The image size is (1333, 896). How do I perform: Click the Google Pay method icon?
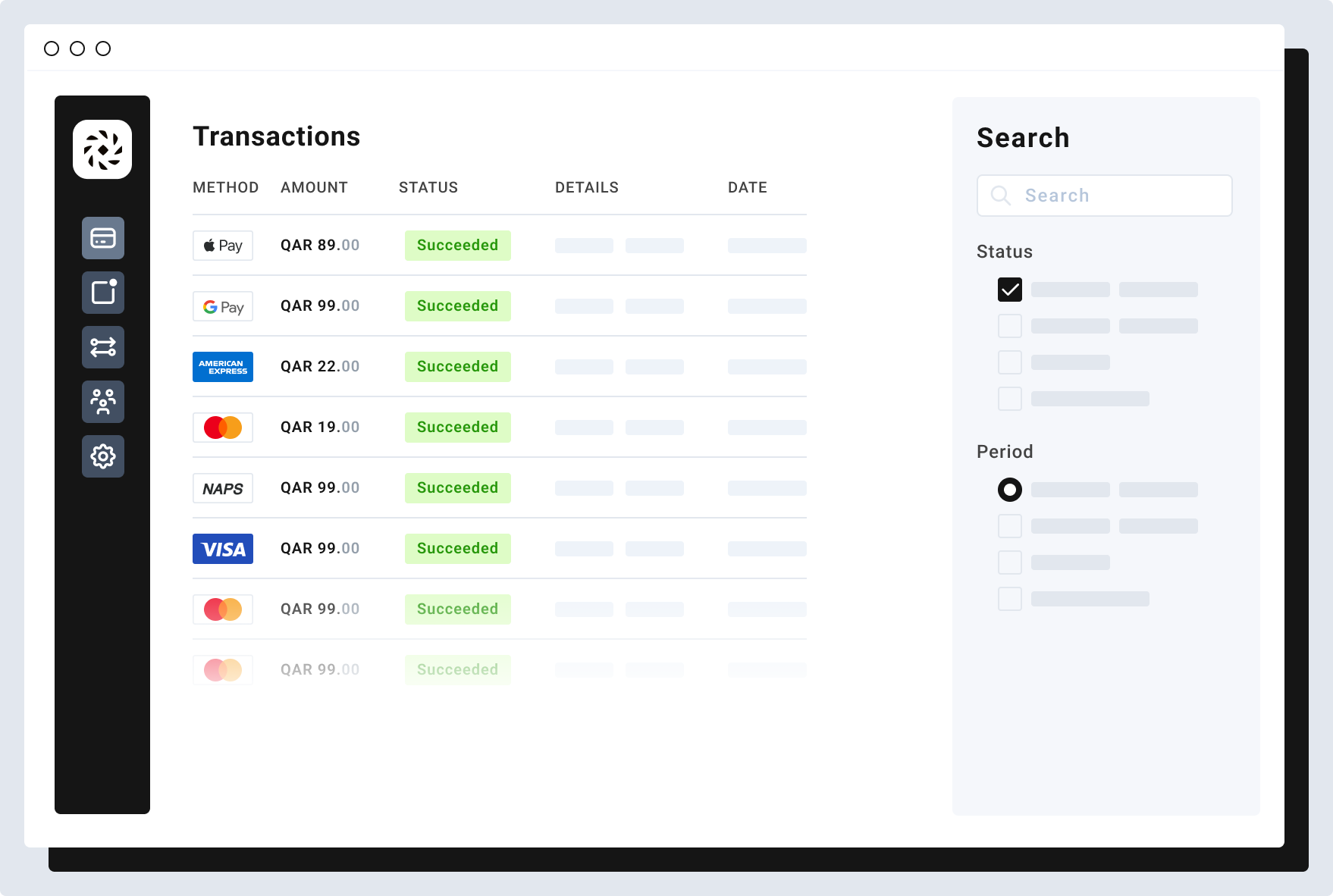tap(222, 305)
